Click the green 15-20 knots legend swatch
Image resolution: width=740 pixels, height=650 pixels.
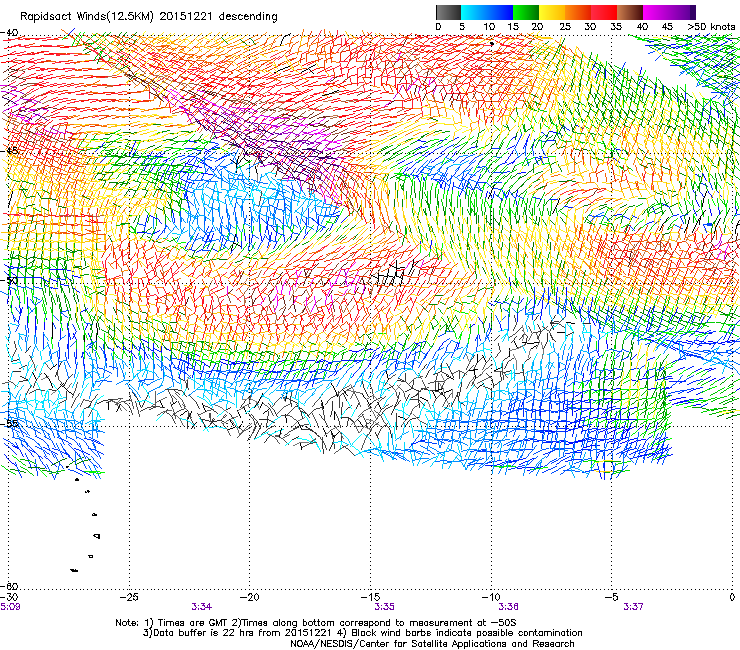coord(526,12)
